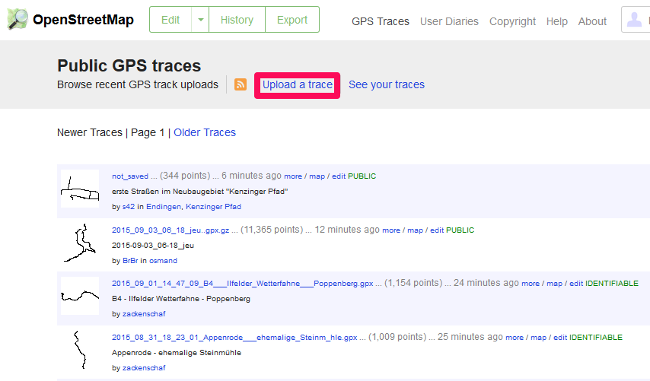Image resolution: width=650 pixels, height=381 pixels.
Task: Click the 'Newer Traces' text
Action: pos(90,132)
